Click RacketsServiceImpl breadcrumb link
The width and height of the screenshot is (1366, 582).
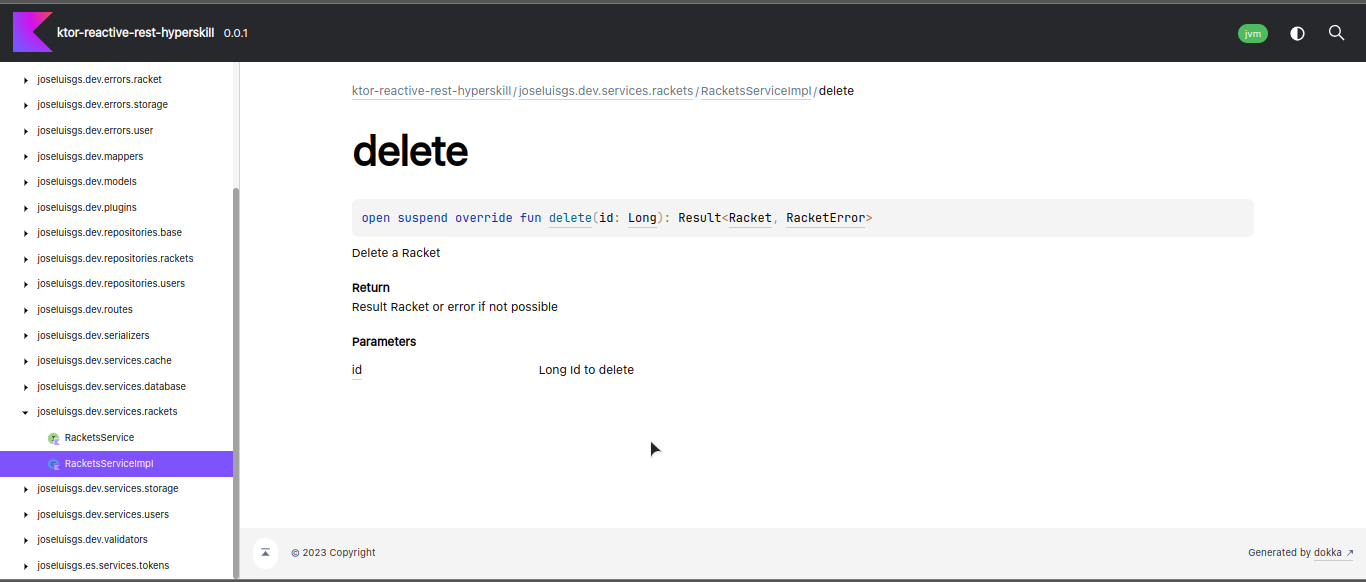756,91
